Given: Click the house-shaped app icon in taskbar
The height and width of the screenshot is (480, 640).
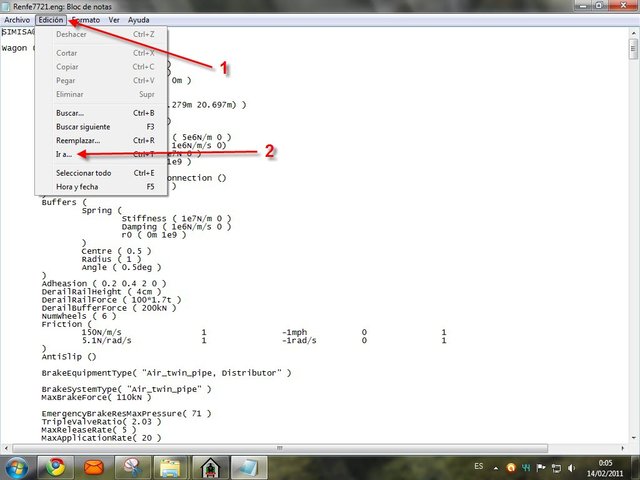Looking at the screenshot, I should [210, 466].
